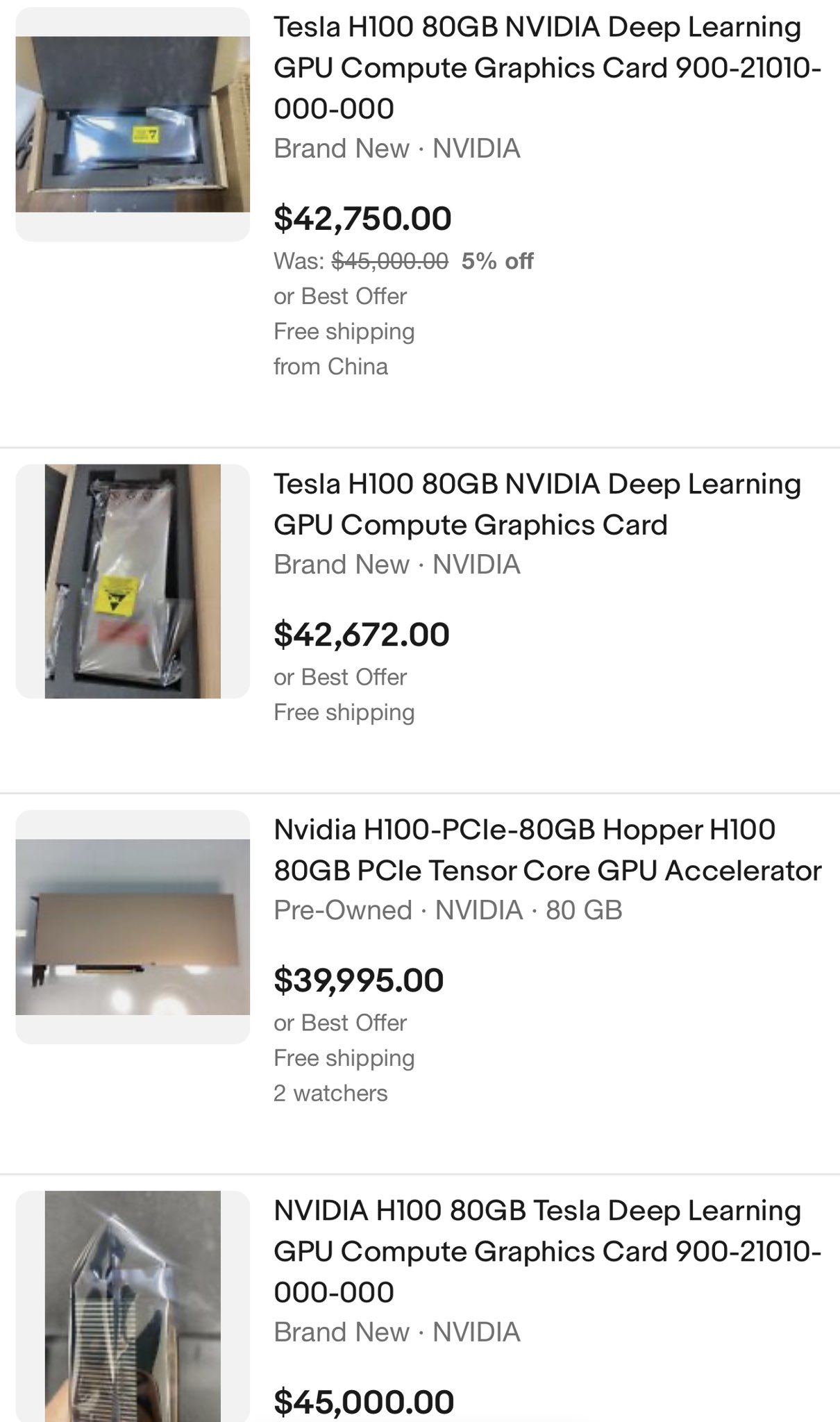Click Best Offer under the $42,672.00 listing
Screen dimensions: 840x1422
pyautogui.click(x=340, y=677)
